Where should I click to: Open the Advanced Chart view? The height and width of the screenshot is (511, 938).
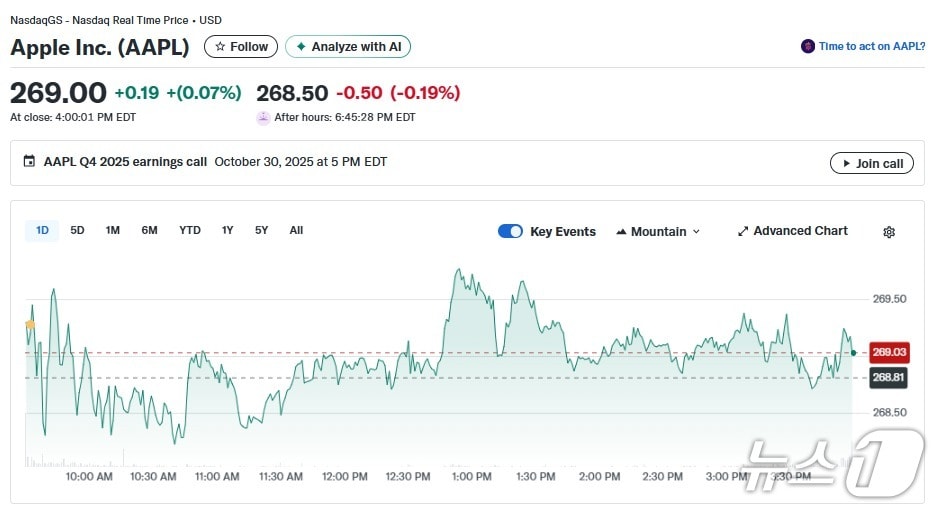click(792, 231)
